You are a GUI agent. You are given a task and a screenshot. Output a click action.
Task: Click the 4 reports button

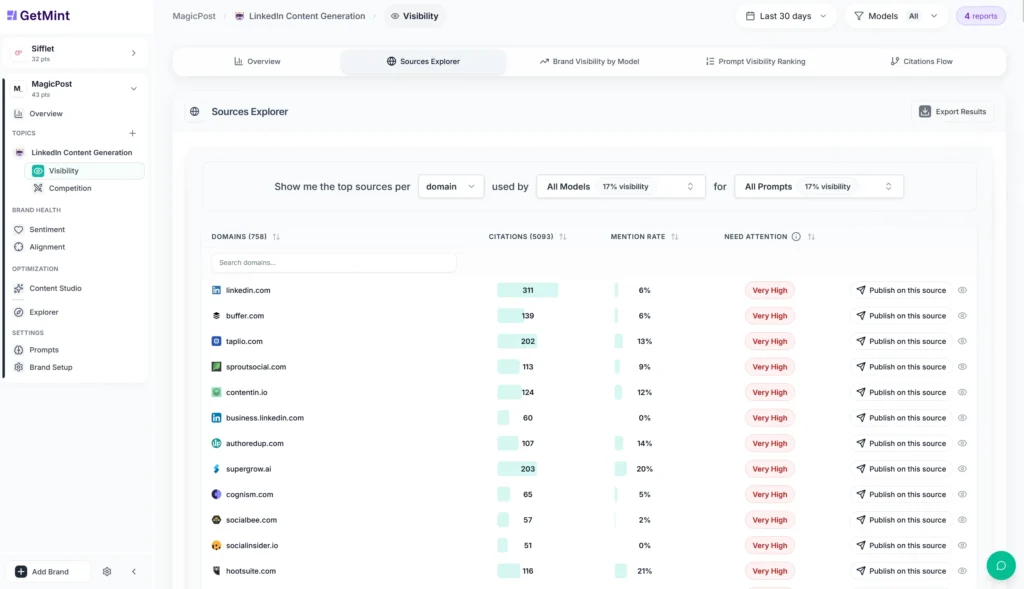tap(980, 15)
